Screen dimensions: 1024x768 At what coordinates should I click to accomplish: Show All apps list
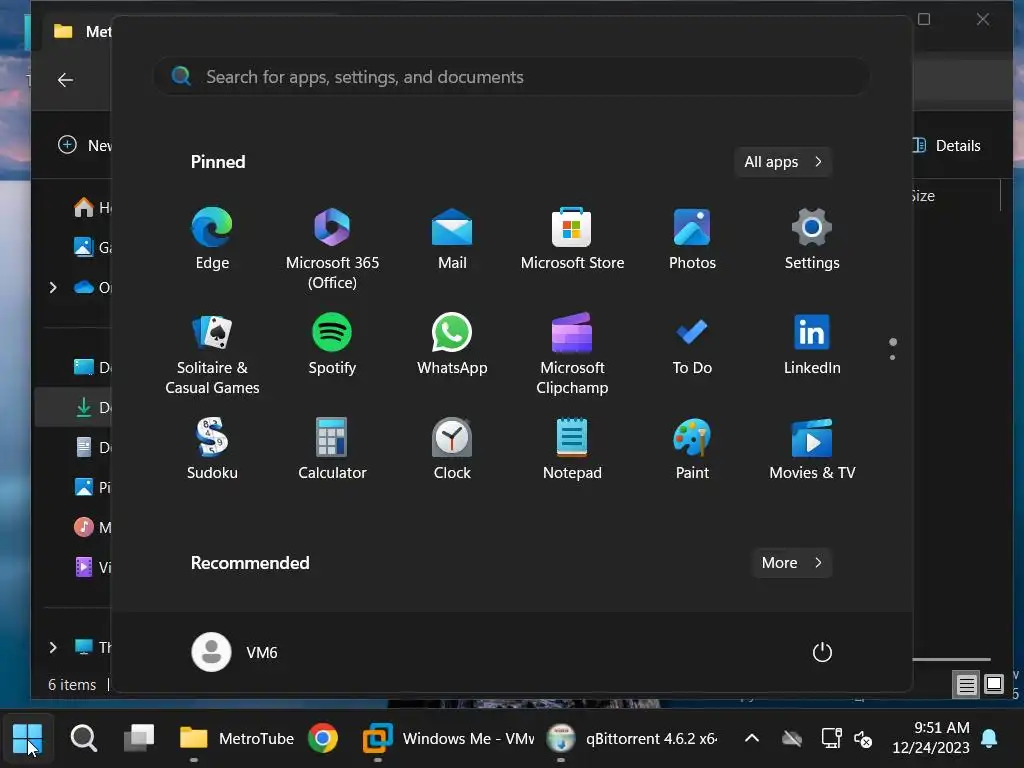click(x=782, y=161)
